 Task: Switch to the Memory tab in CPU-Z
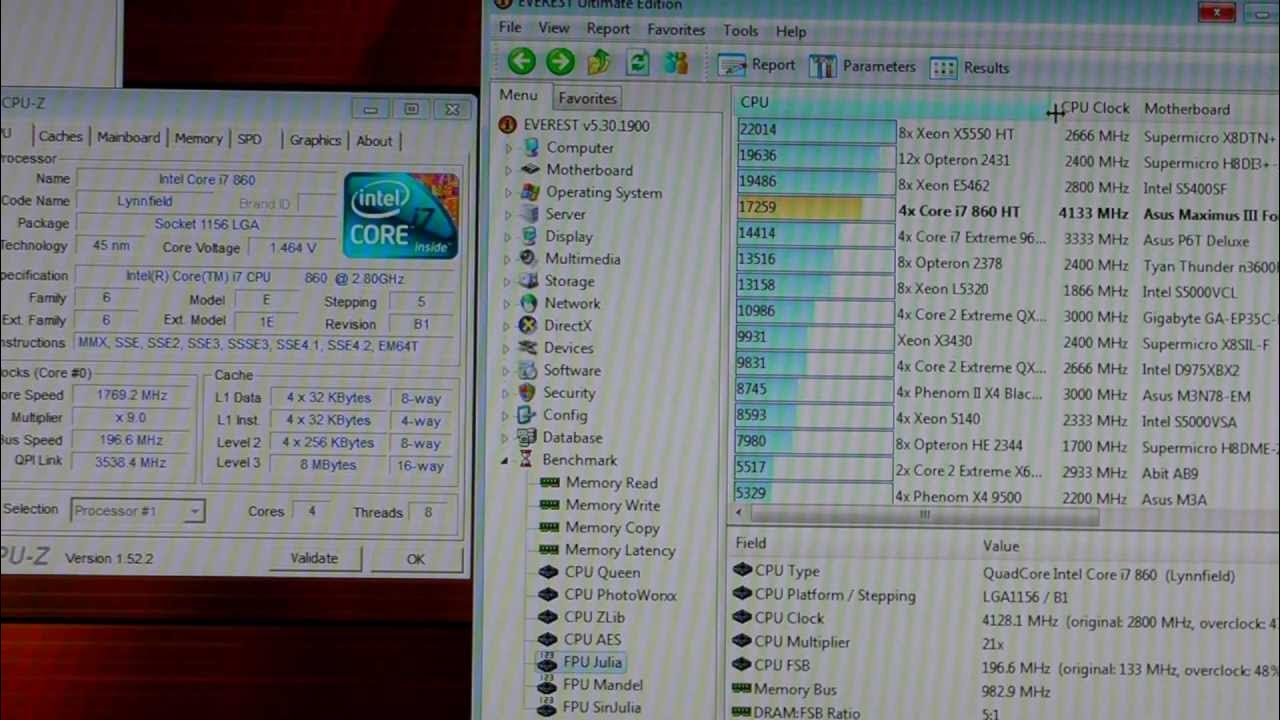pos(198,138)
